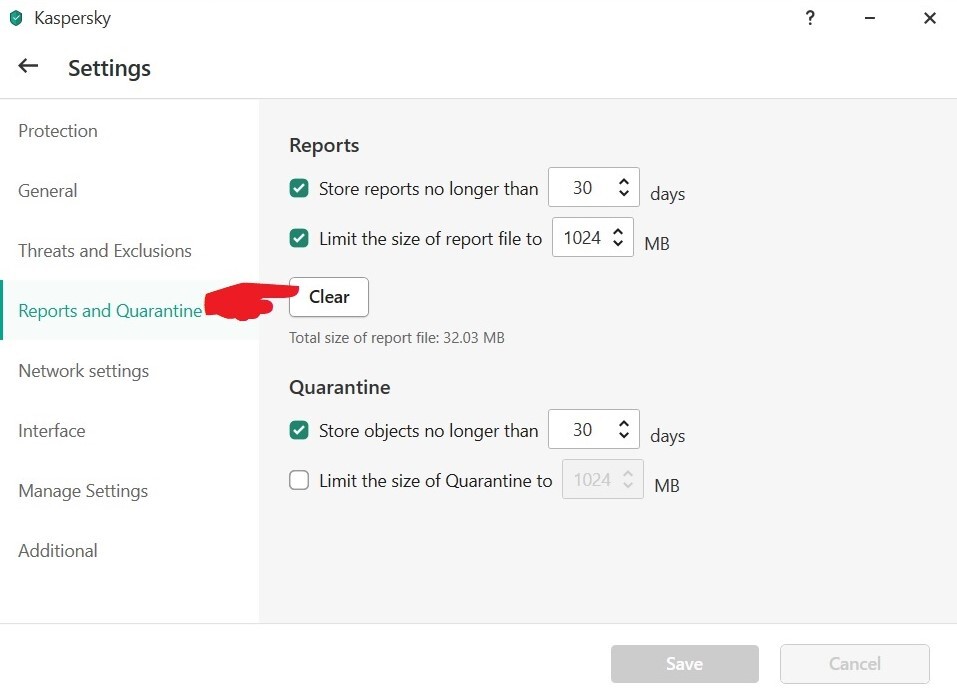957x699 pixels.
Task: Uncheck Store objects no longer than checkbox
Action: [299, 430]
